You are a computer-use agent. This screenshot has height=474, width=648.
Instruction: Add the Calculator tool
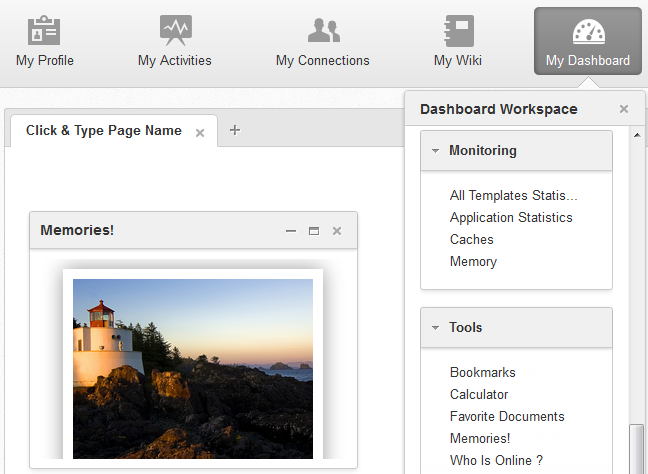pos(479,394)
